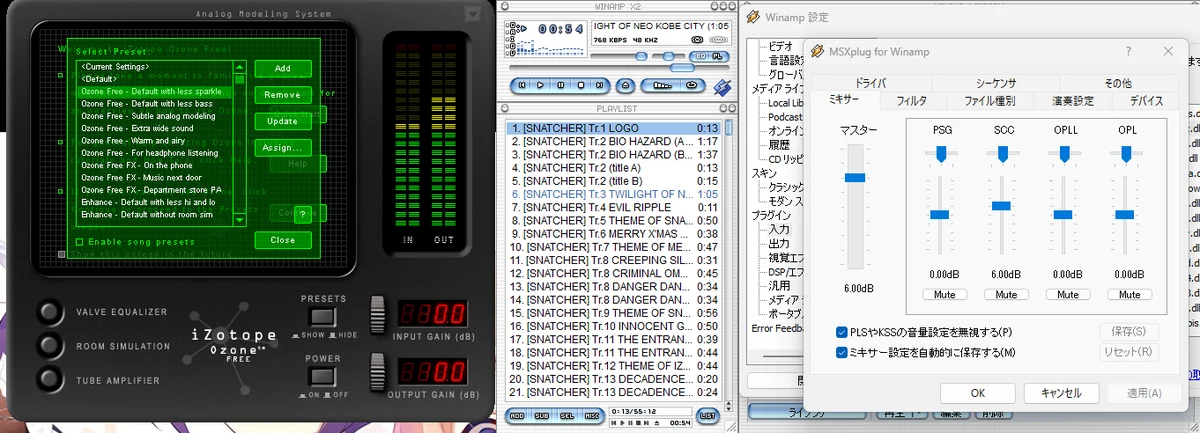This screenshot has width=1200, height=433.
Task: Skip to next track in Winamp
Action: click(x=599, y=85)
